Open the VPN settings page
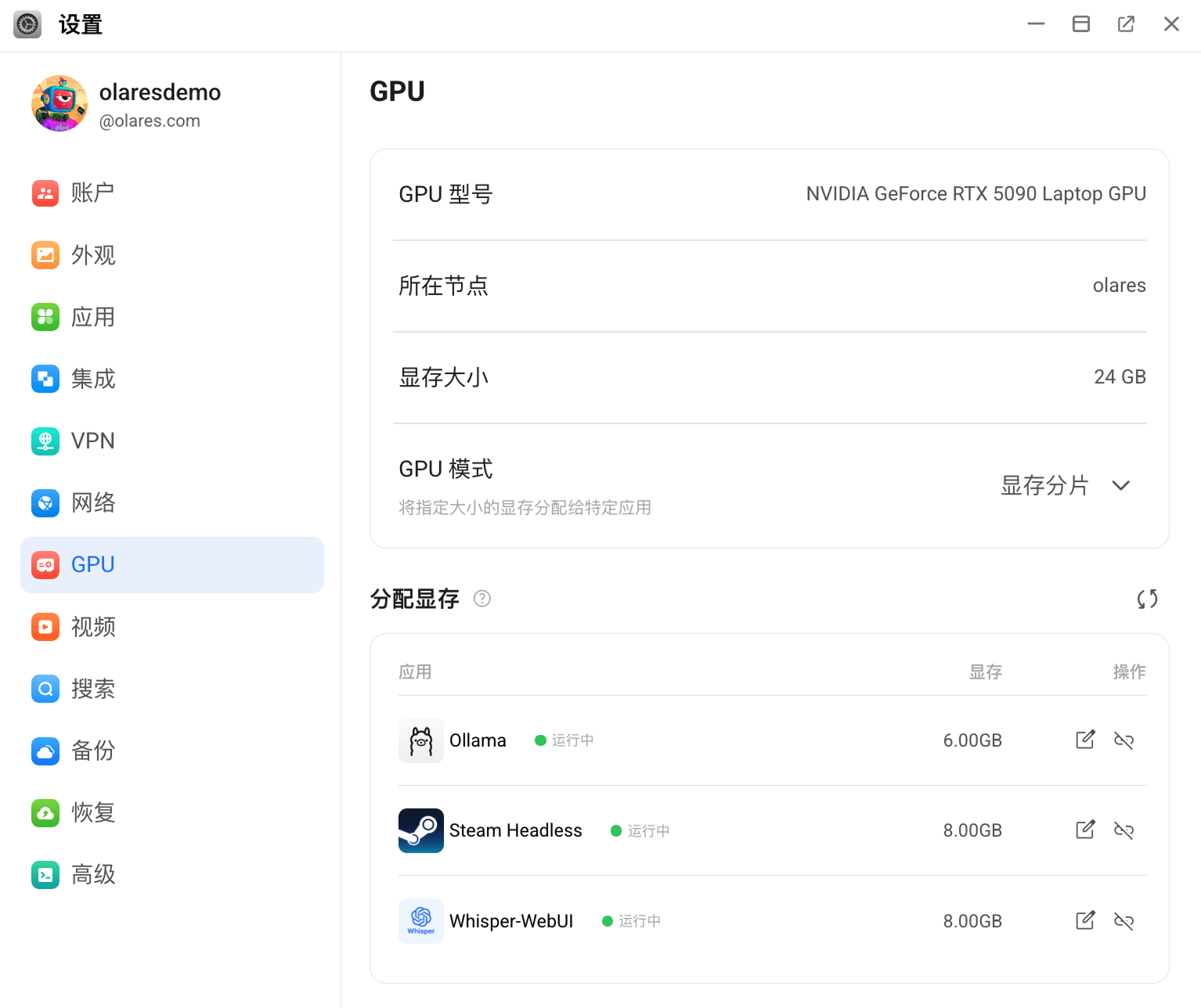The image size is (1201, 1008). click(92, 441)
